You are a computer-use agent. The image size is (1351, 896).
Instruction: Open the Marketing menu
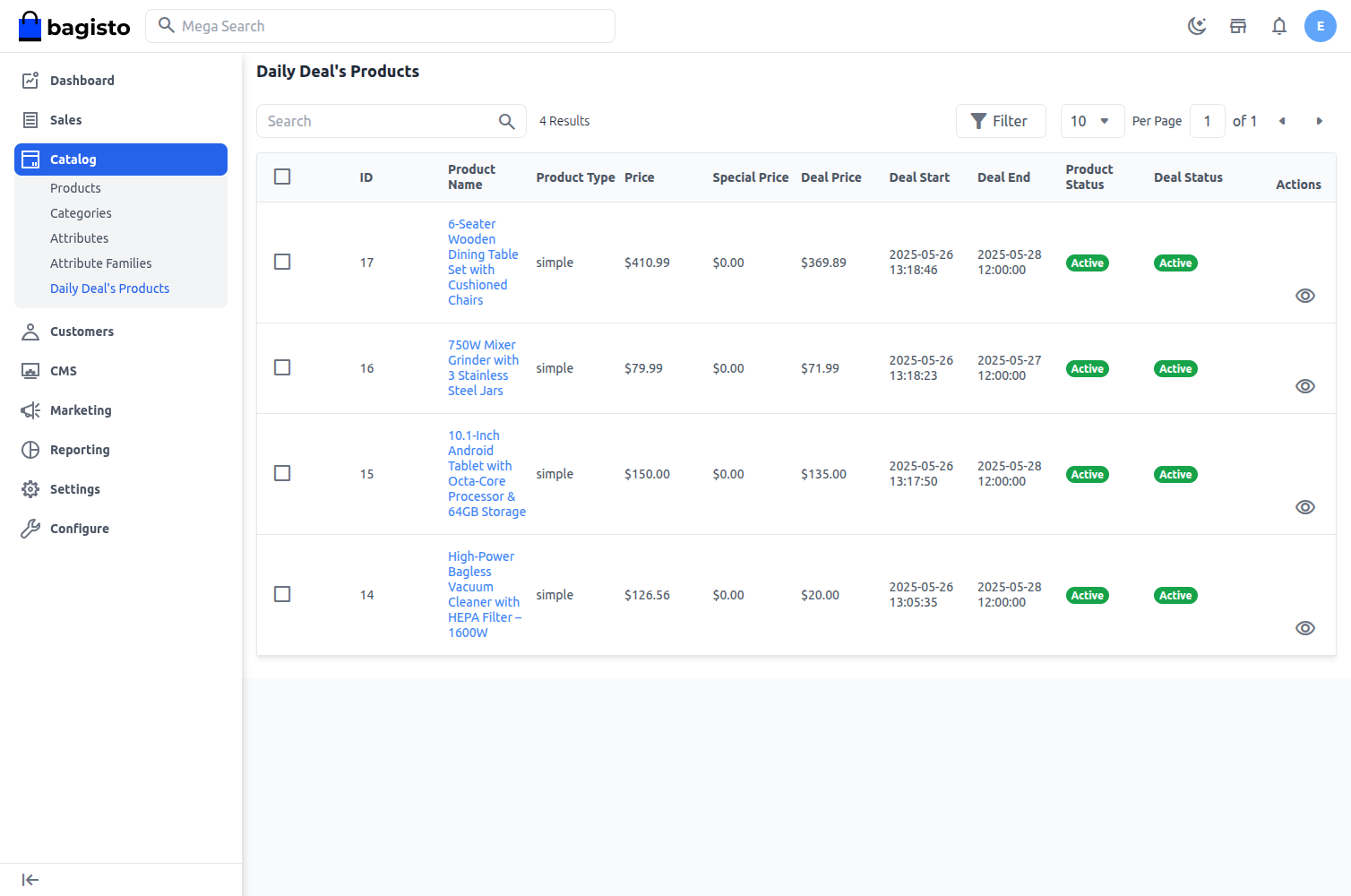(121, 410)
